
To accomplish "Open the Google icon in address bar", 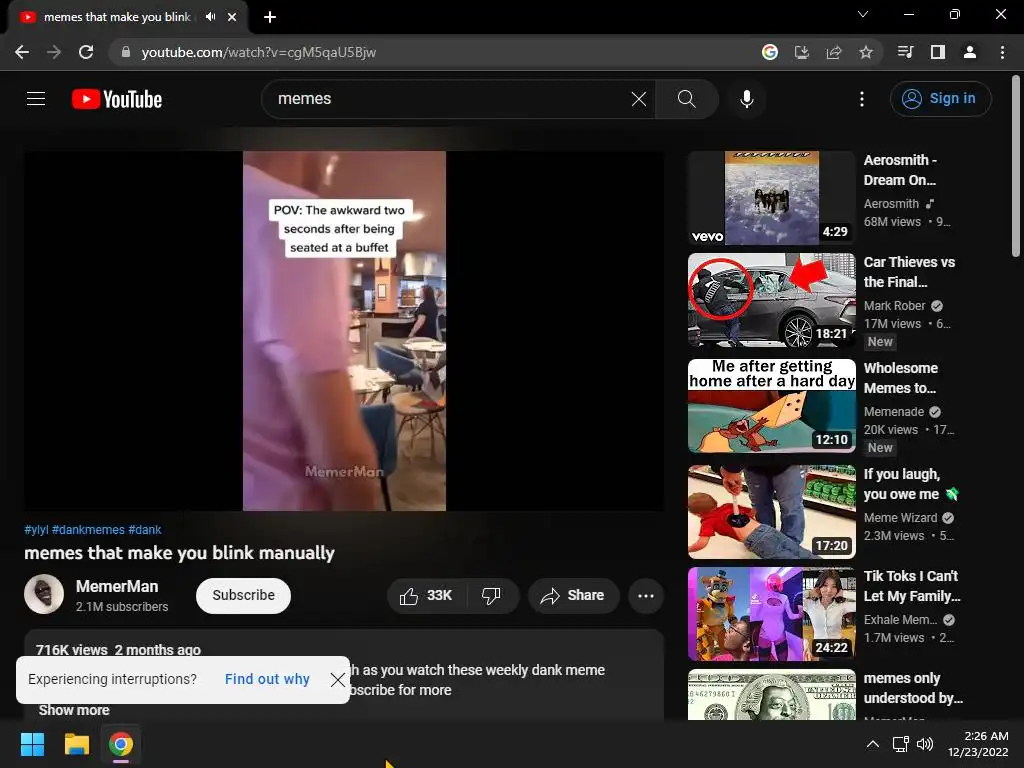I will click(770, 52).
